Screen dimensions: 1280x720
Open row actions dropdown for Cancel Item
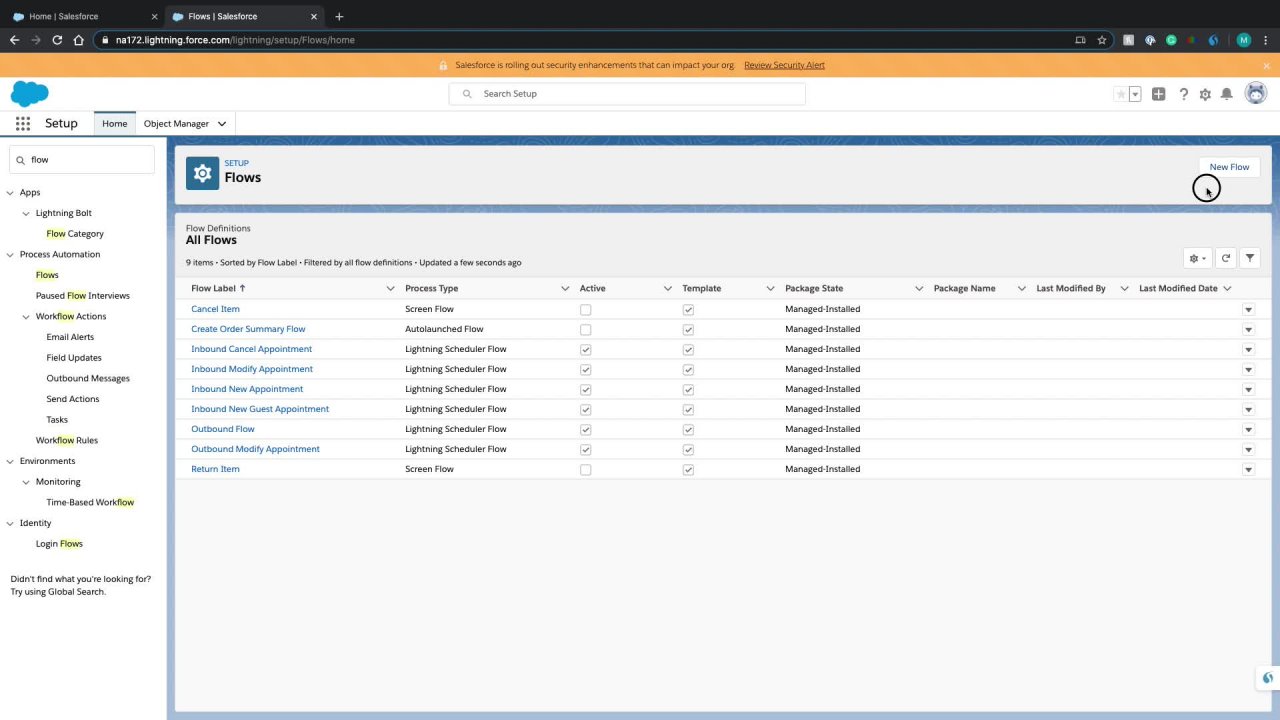(1248, 310)
